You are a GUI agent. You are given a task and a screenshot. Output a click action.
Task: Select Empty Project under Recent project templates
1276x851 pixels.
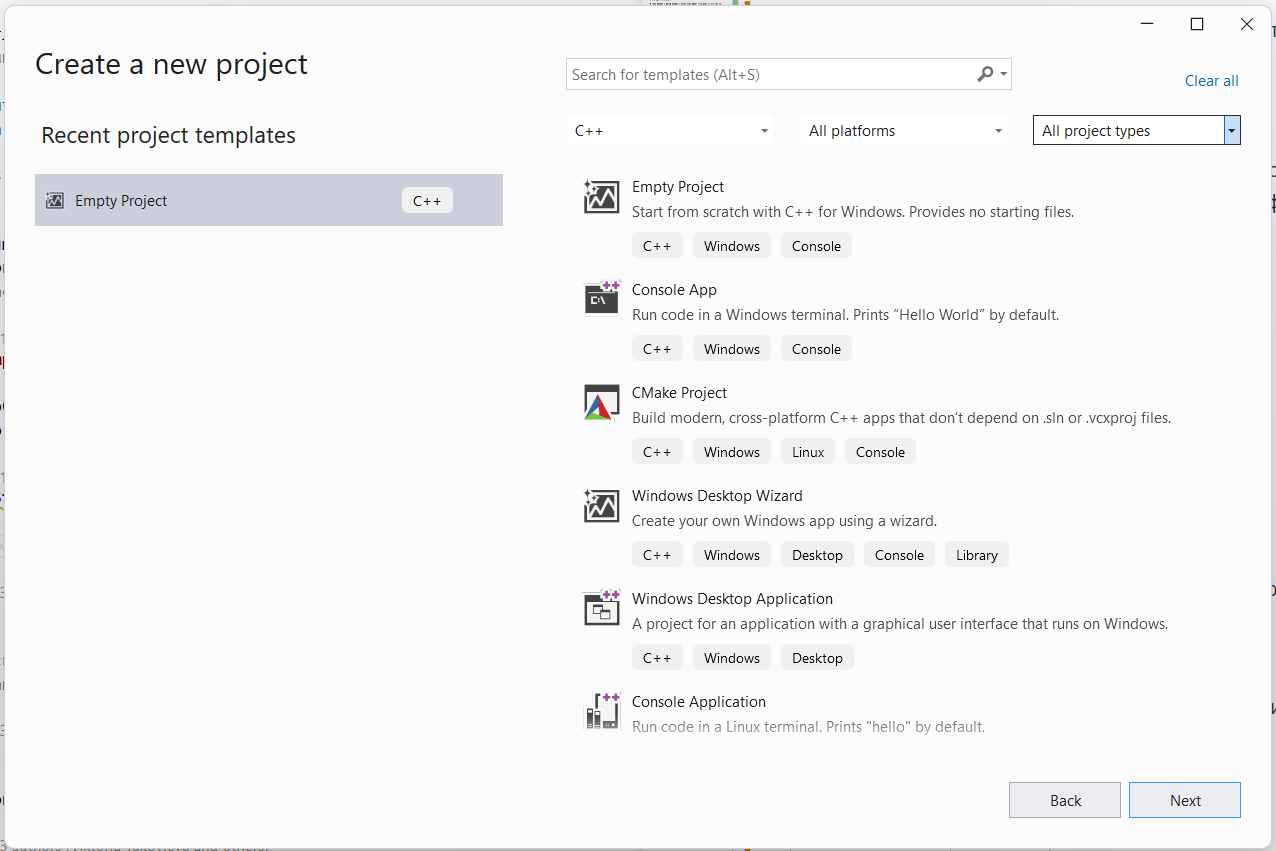(200, 200)
